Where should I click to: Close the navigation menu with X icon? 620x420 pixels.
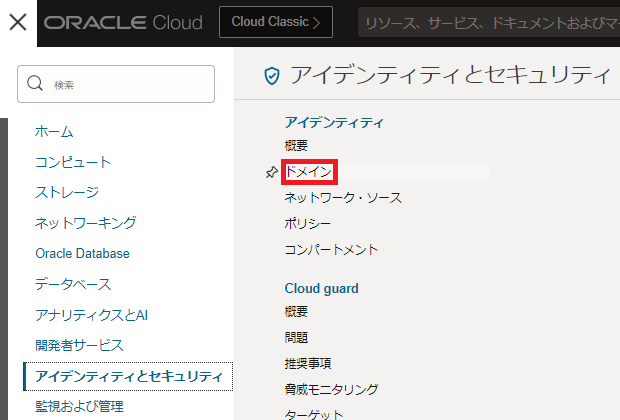pos(17,21)
